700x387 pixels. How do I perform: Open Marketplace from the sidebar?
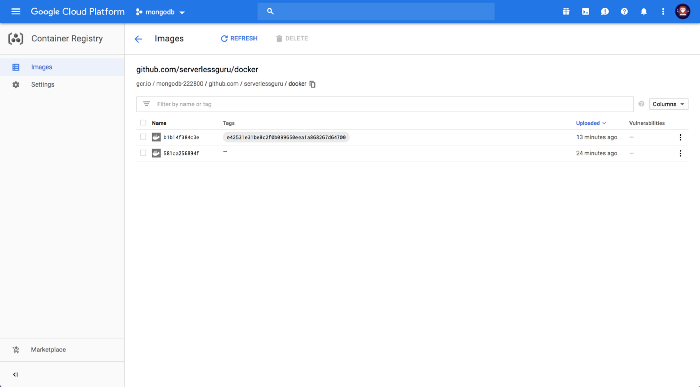coord(48,350)
